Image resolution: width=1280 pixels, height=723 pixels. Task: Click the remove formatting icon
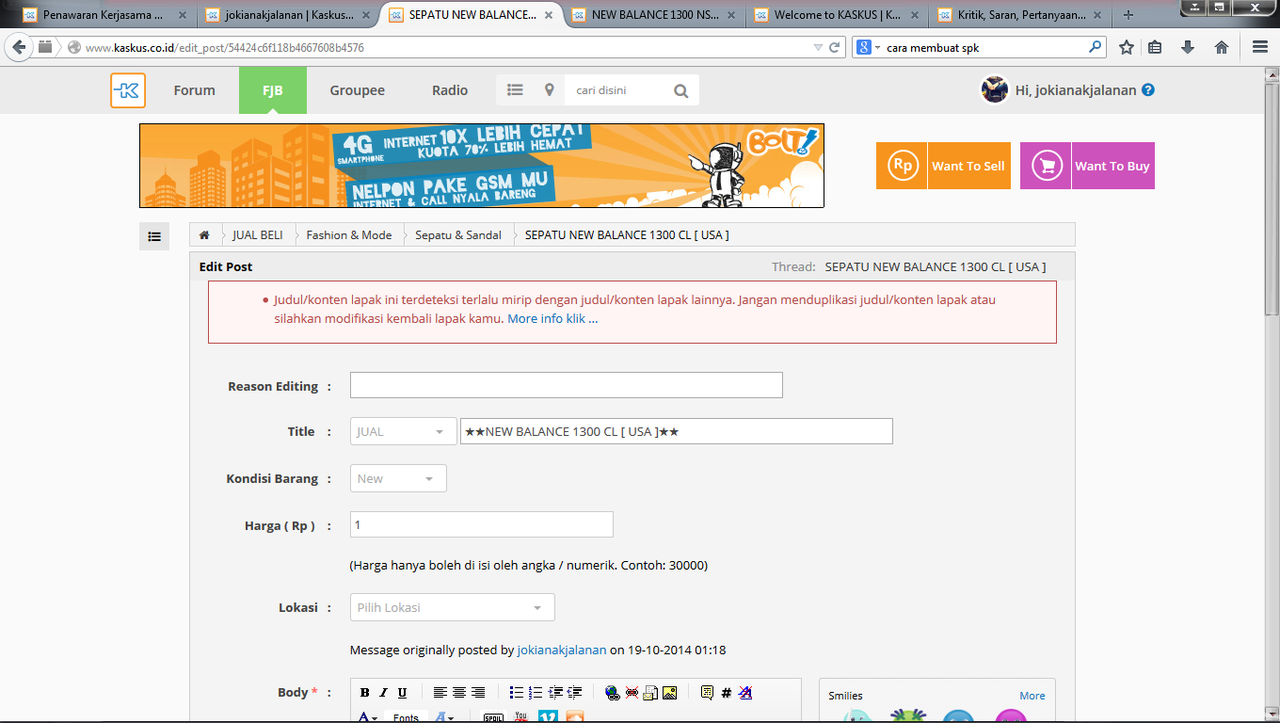(x=744, y=692)
